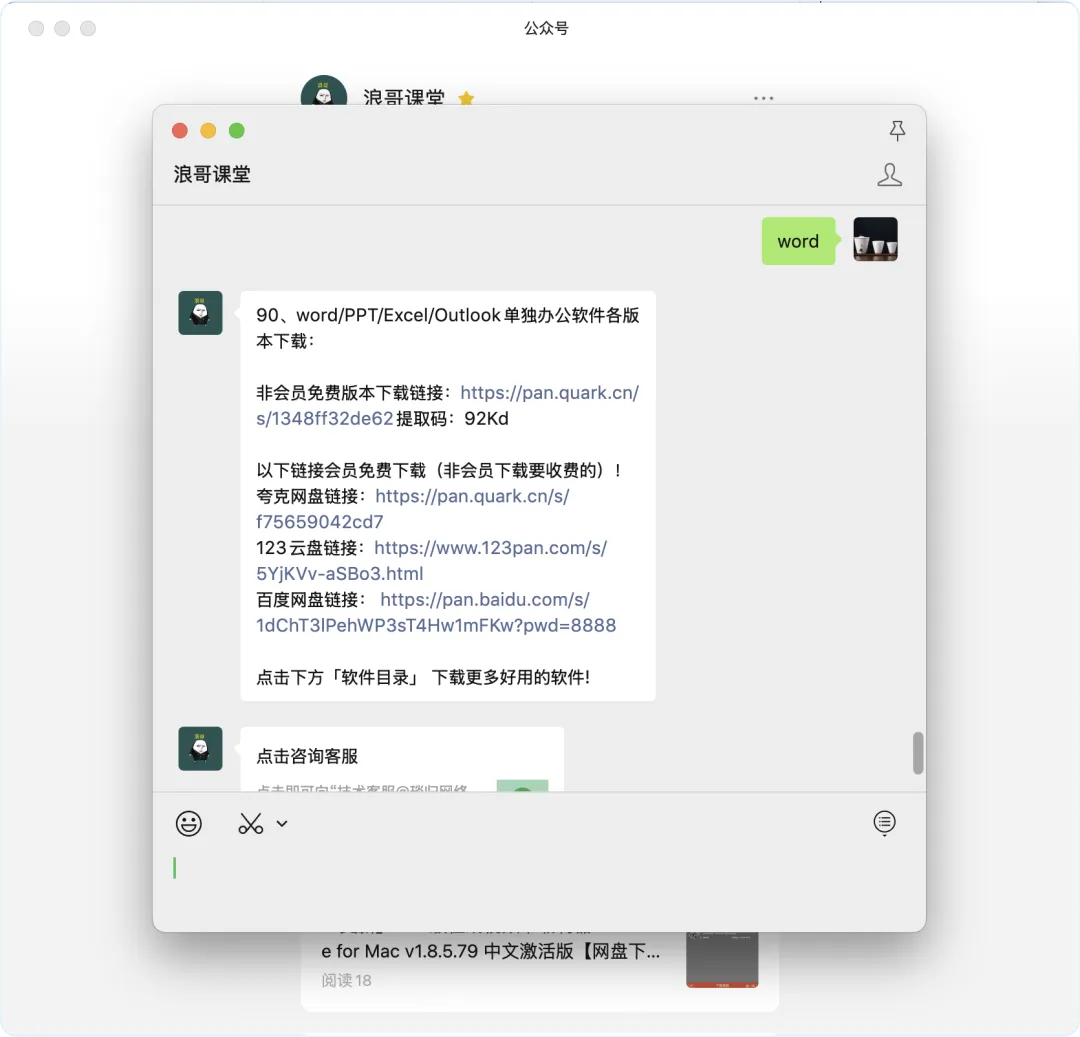Open the Mac v1.8.5.79 article title
This screenshot has width=1080, height=1037.
pyautogui.click(x=490, y=952)
